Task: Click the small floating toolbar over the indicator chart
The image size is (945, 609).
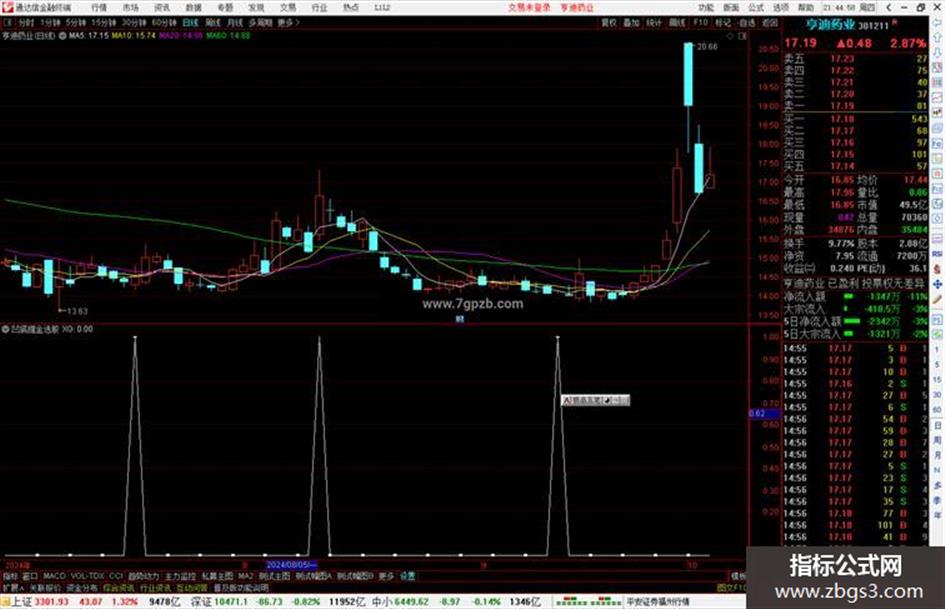Action: point(595,400)
